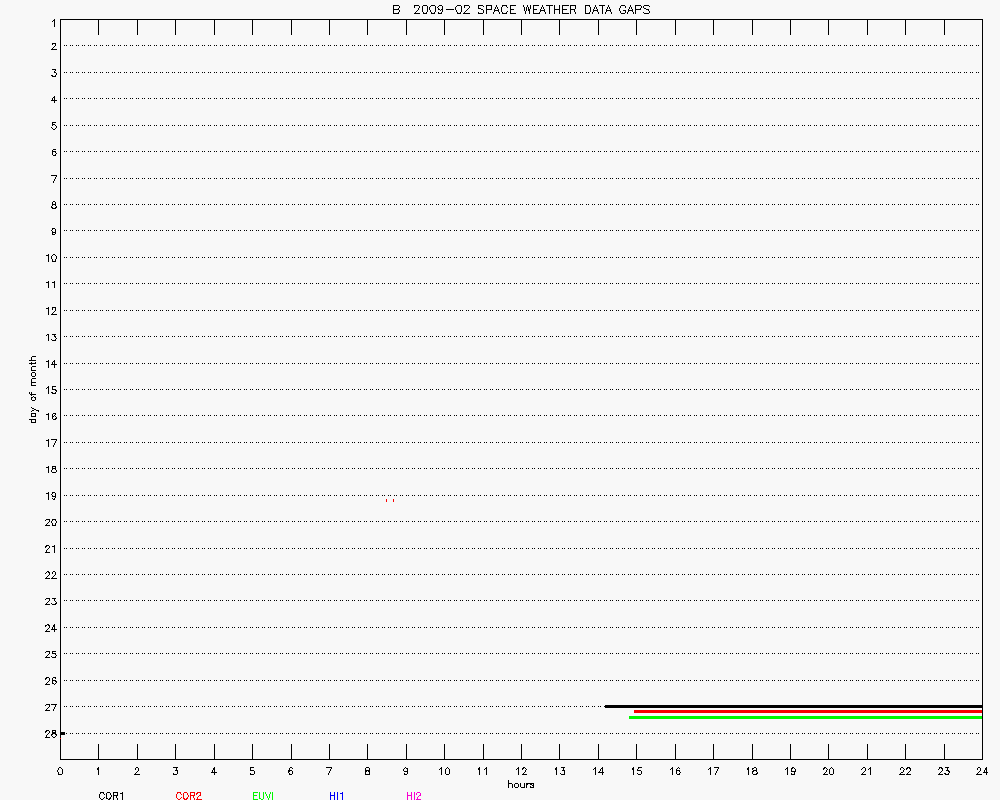Click the 'hours' x-axis label

pos(520,785)
